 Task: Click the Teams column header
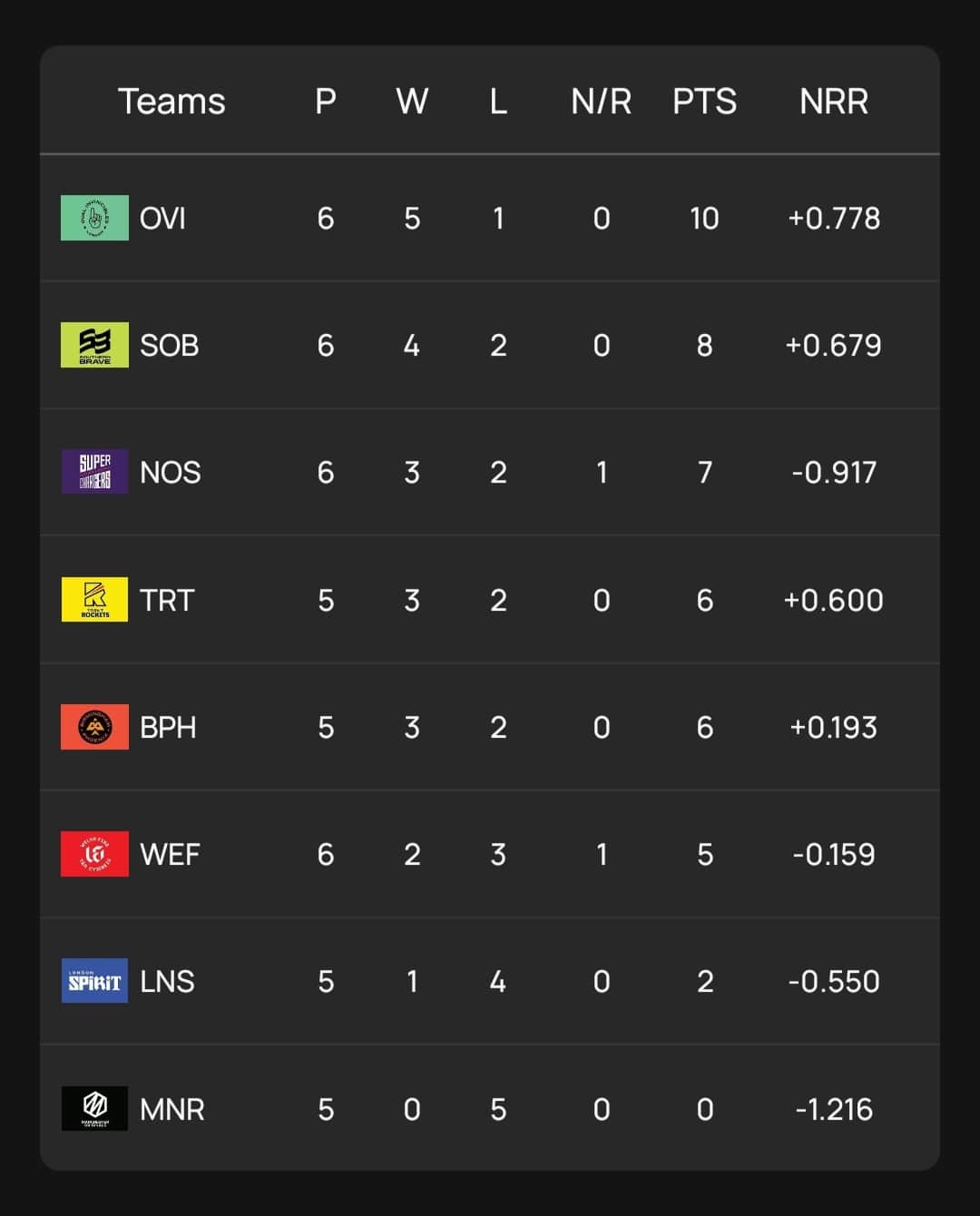click(171, 102)
